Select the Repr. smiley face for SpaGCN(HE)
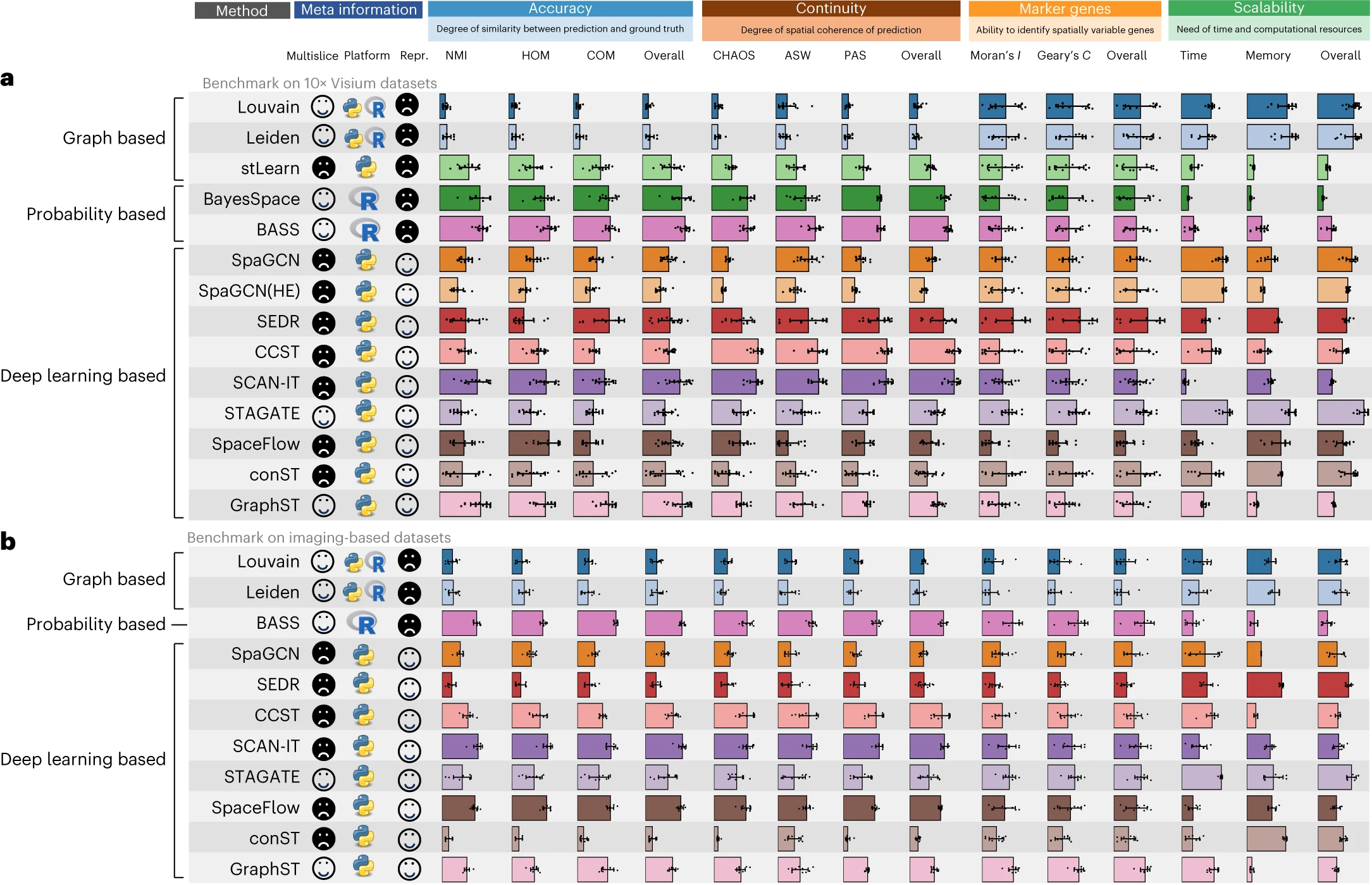 click(407, 294)
